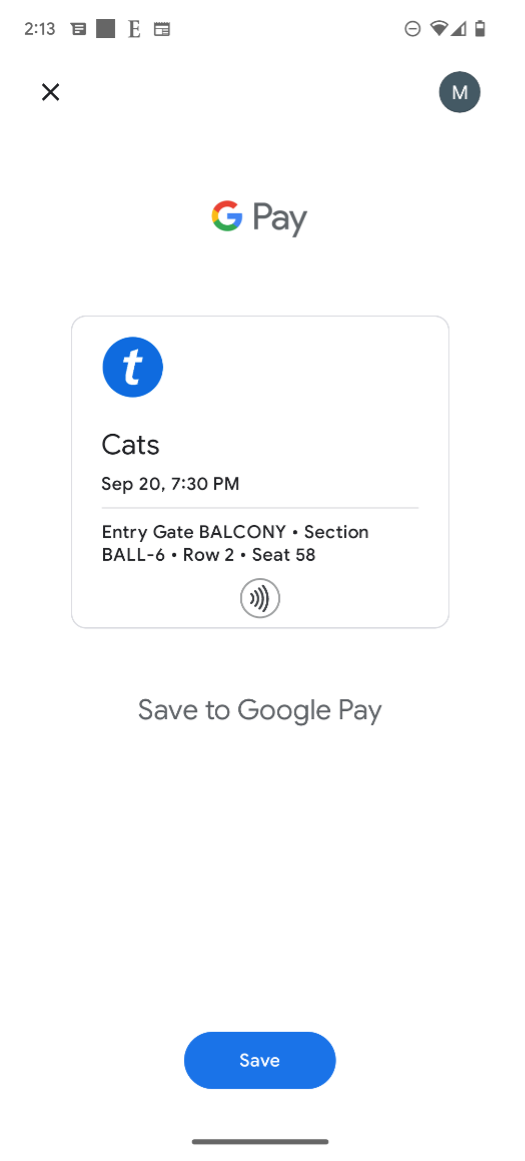Tap the calendar notification icon
The height and width of the screenshot is (1161, 525).
(x=162, y=30)
